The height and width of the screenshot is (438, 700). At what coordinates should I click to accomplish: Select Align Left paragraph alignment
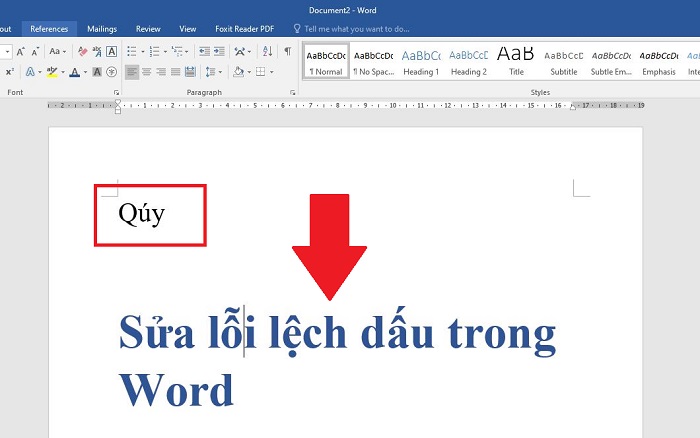coord(132,71)
